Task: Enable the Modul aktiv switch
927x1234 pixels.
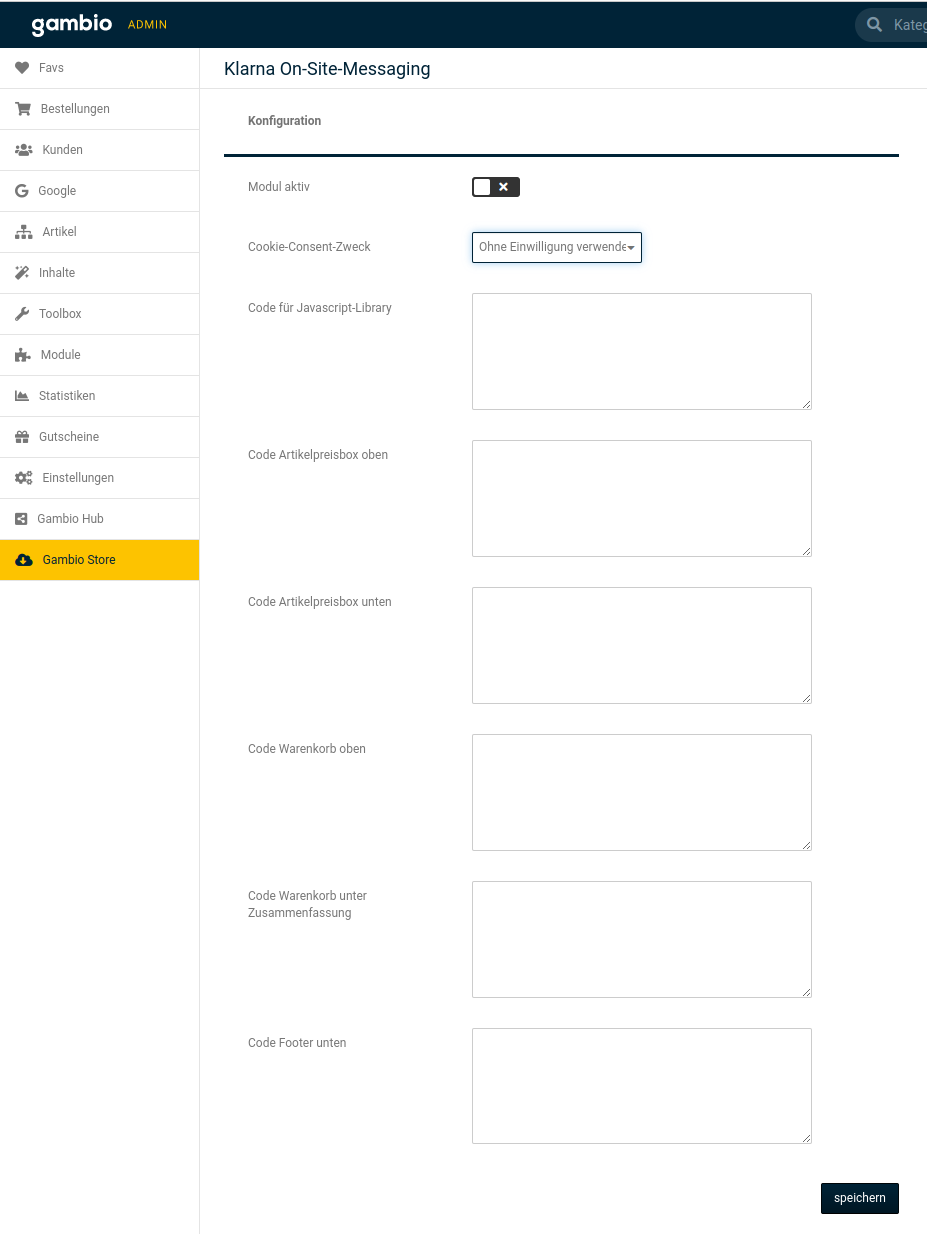Action: pos(496,187)
